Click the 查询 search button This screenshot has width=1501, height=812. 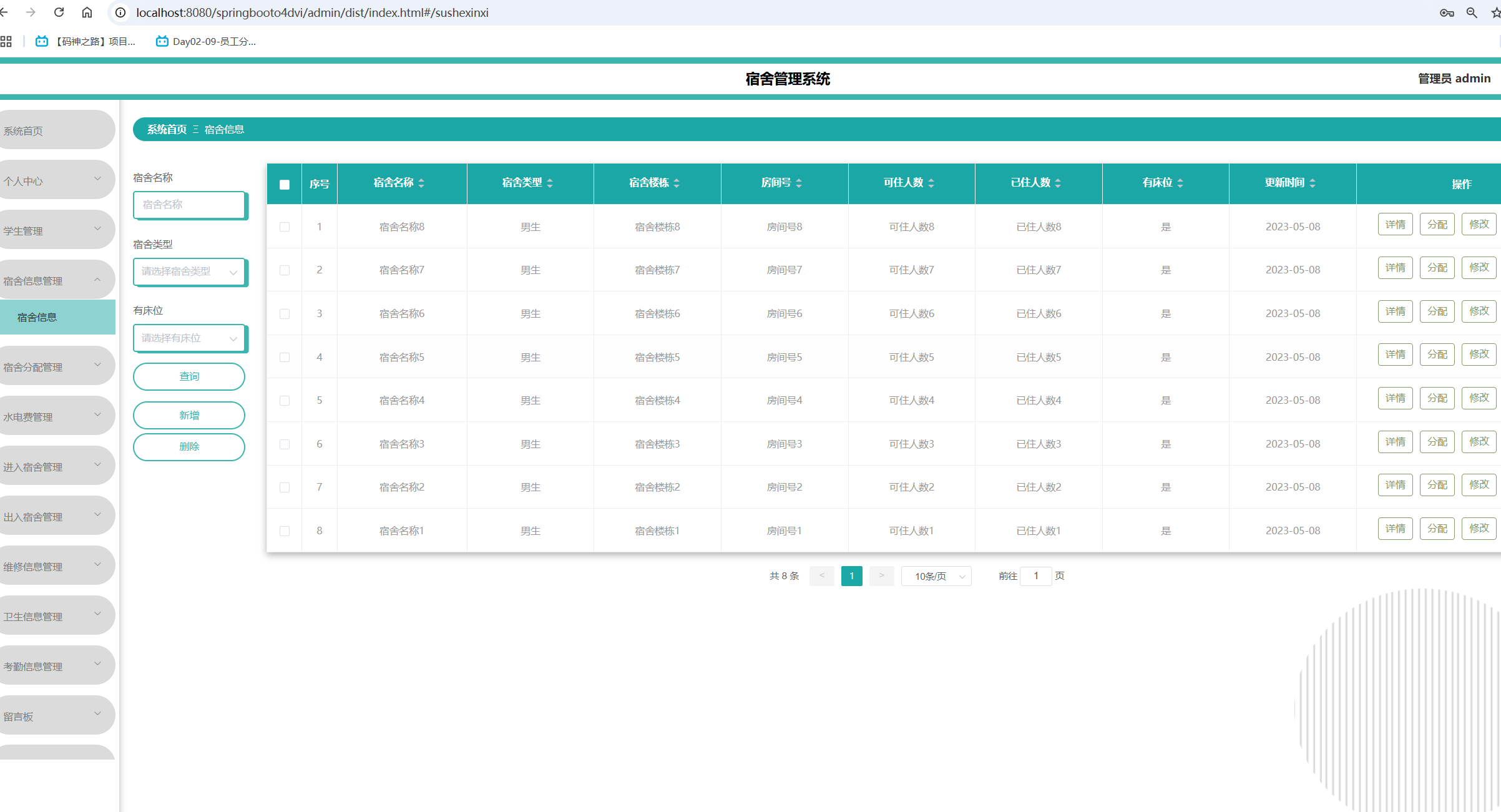[x=189, y=376]
